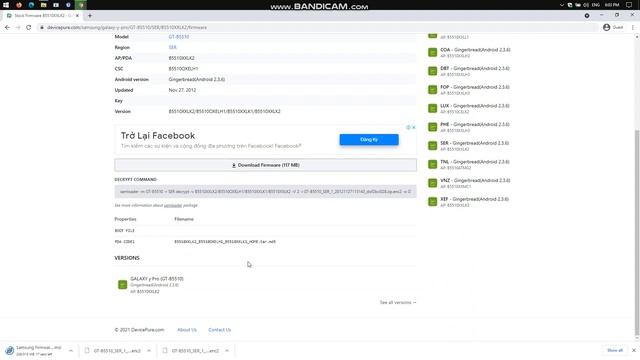
Task: Open the Guest profile menu
Action: coord(613,27)
